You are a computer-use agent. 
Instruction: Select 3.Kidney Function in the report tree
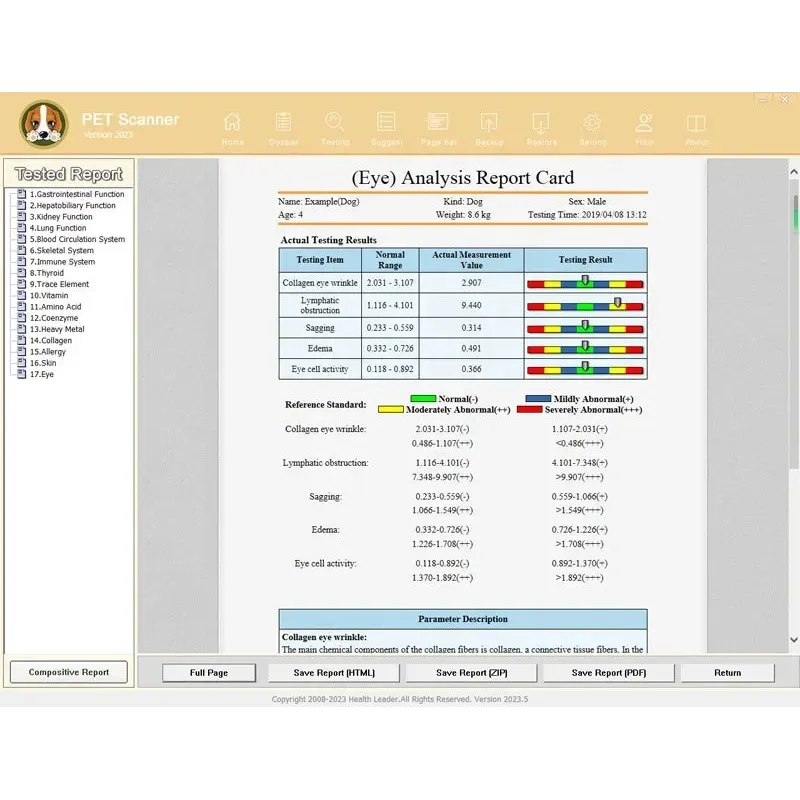(60, 217)
